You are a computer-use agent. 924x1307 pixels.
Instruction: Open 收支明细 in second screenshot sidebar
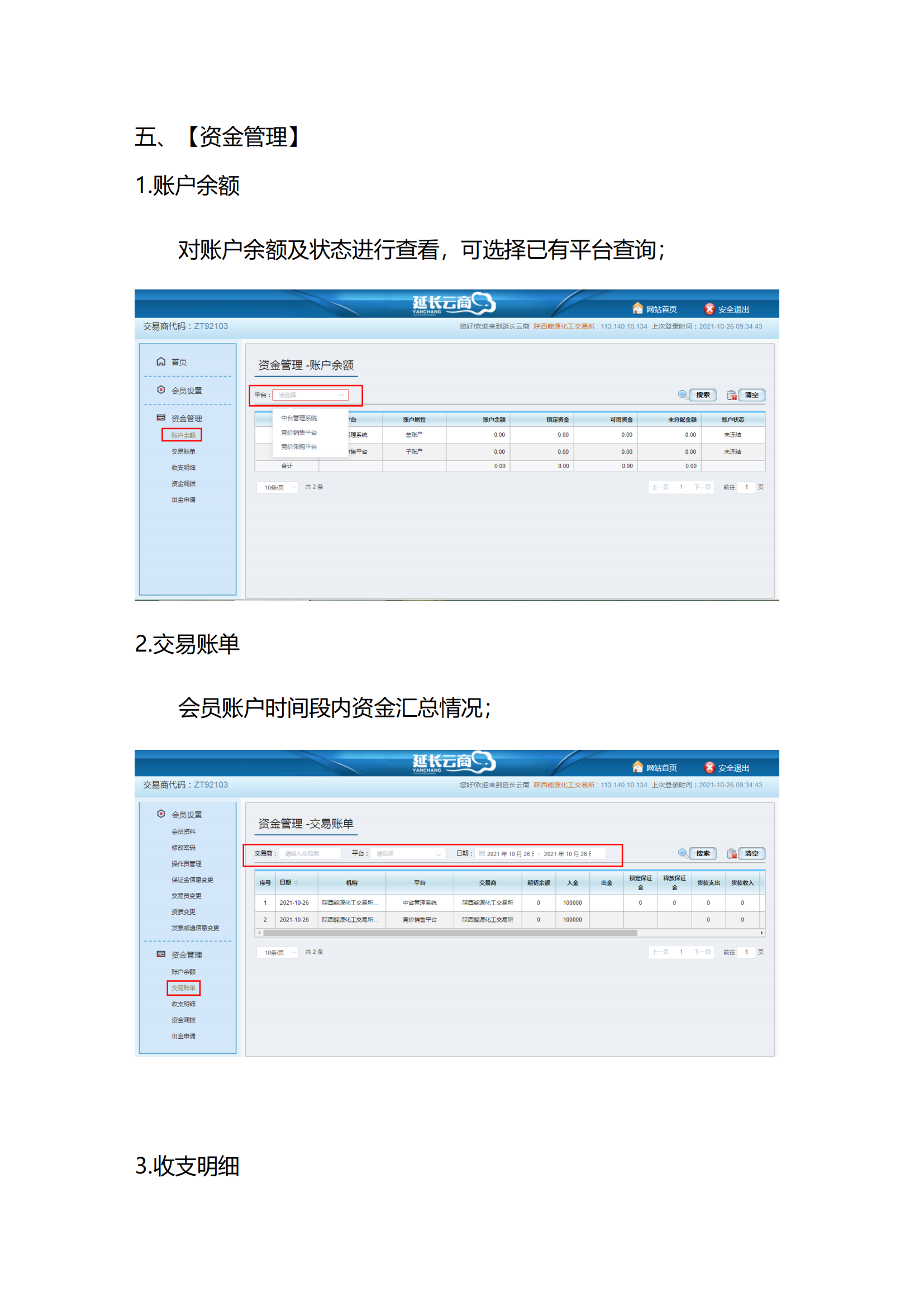point(183,1004)
